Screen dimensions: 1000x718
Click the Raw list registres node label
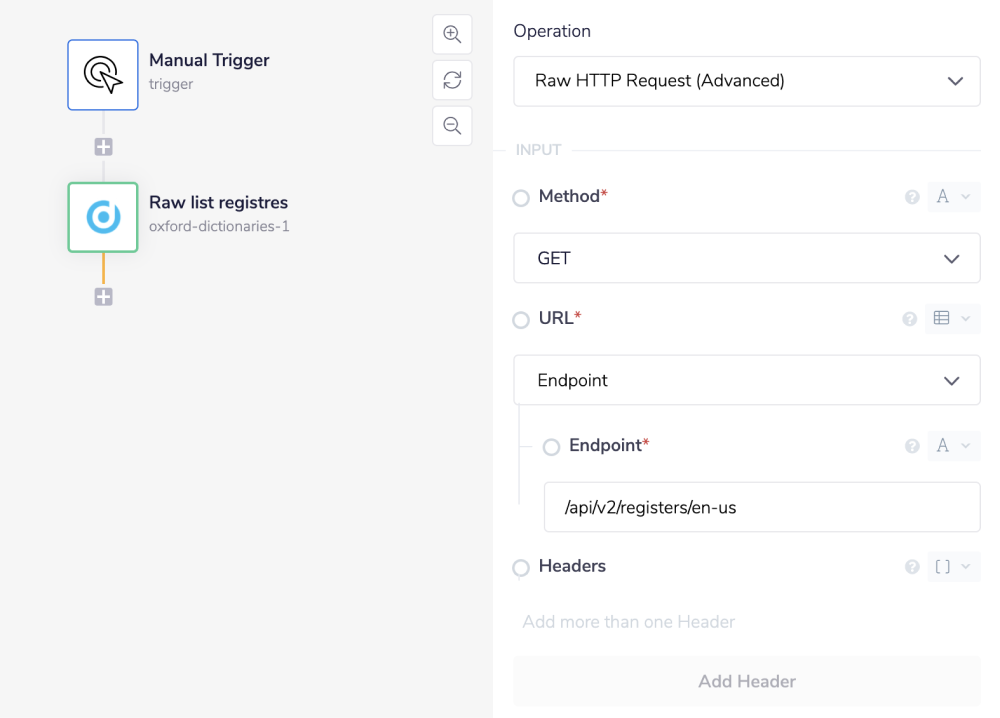[218, 203]
